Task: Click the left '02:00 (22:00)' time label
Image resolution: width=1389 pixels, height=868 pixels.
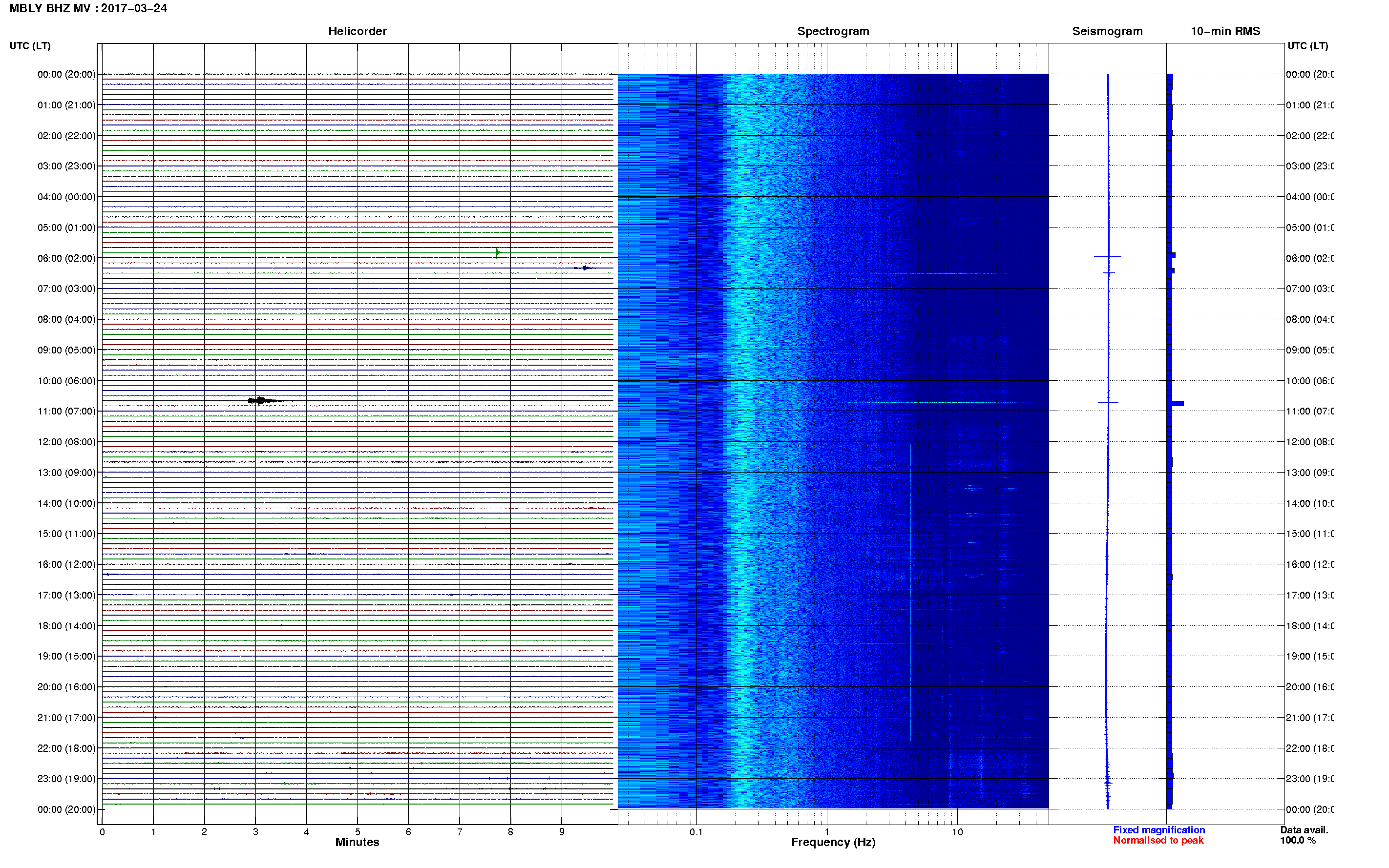Action: (x=66, y=136)
